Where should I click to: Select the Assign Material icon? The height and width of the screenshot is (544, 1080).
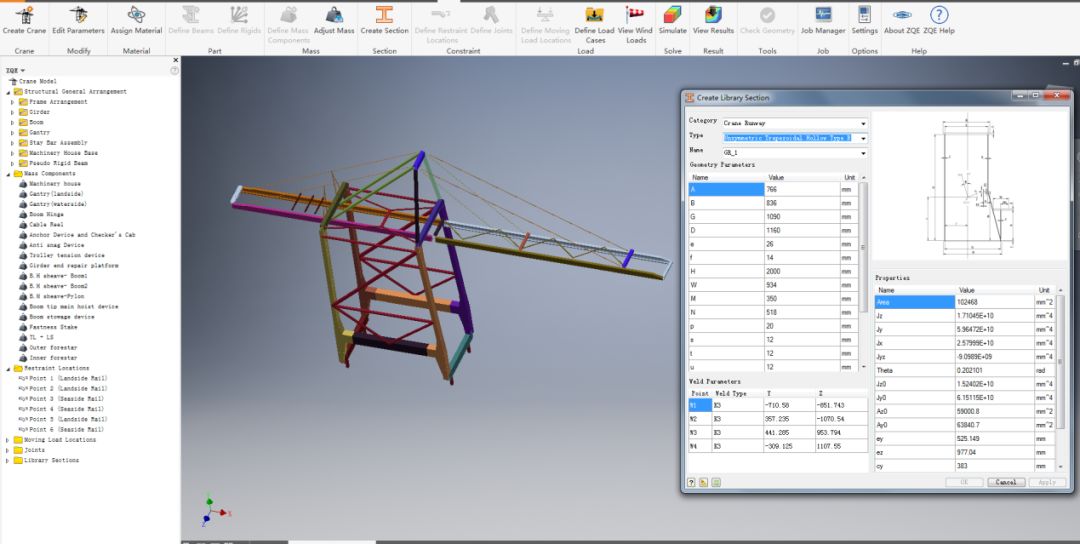(136, 15)
